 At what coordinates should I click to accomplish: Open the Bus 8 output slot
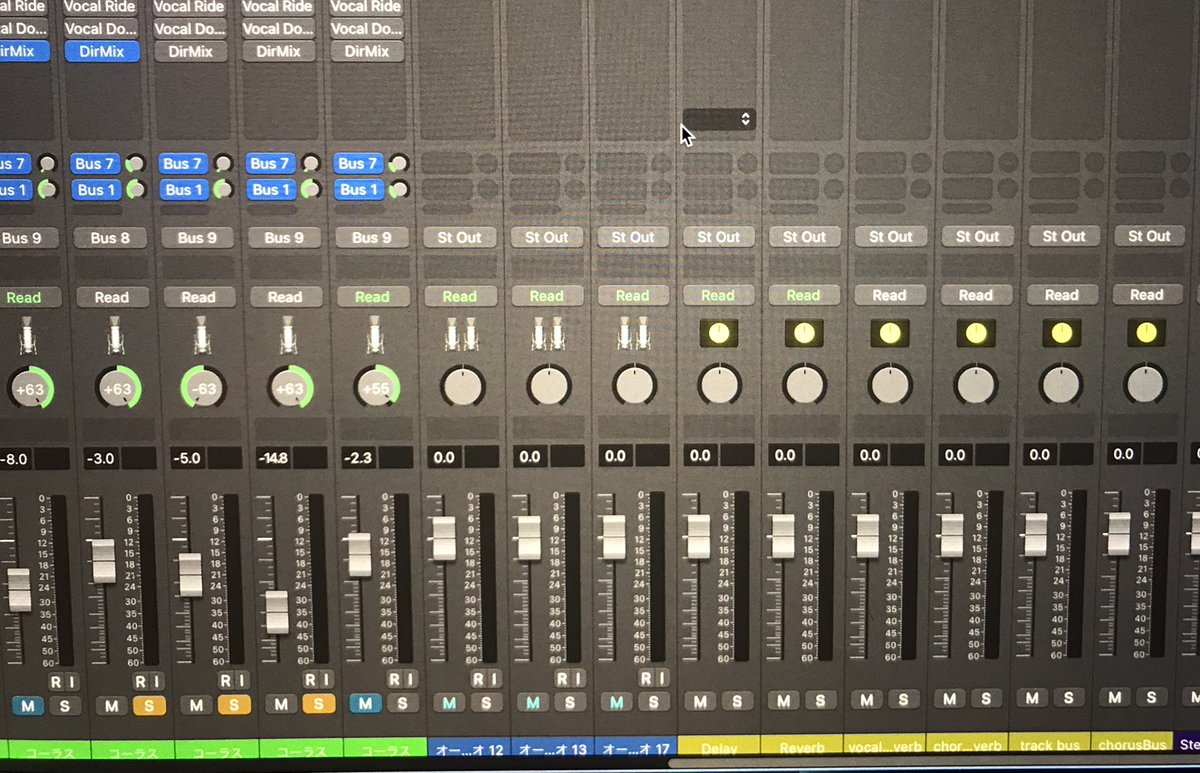click(111, 238)
